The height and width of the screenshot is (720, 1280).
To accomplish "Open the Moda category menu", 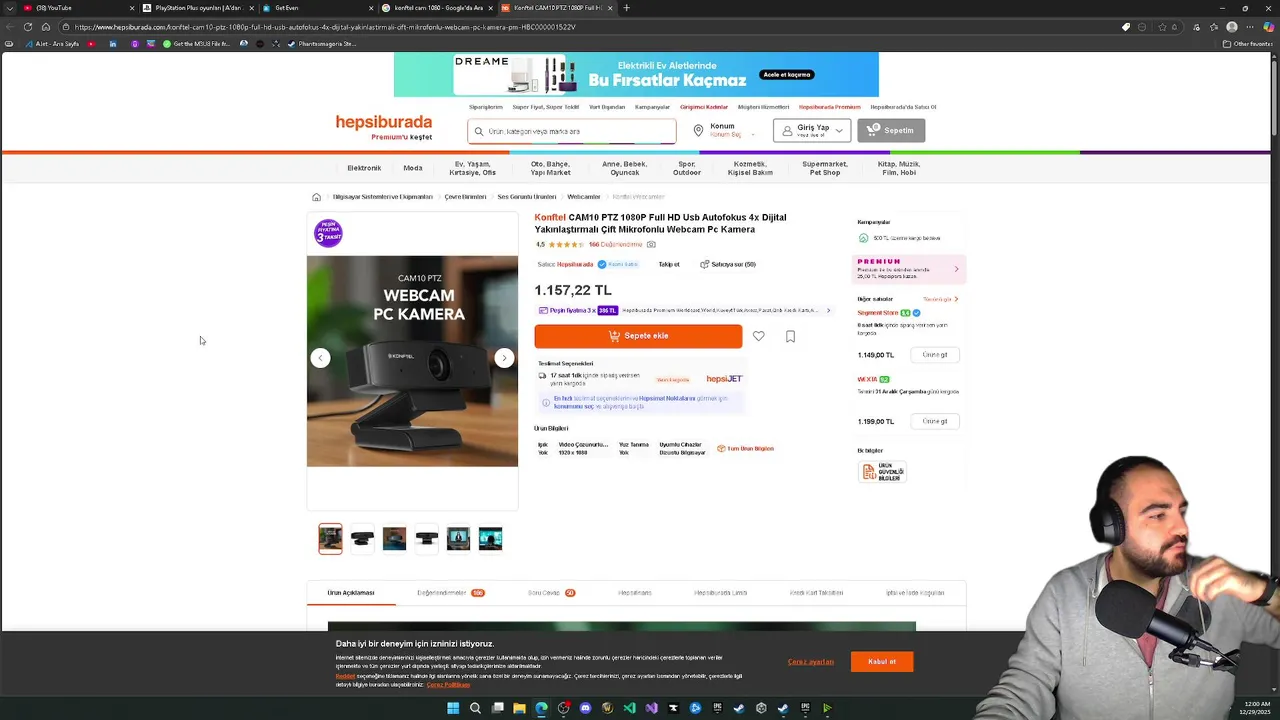I will [x=413, y=168].
